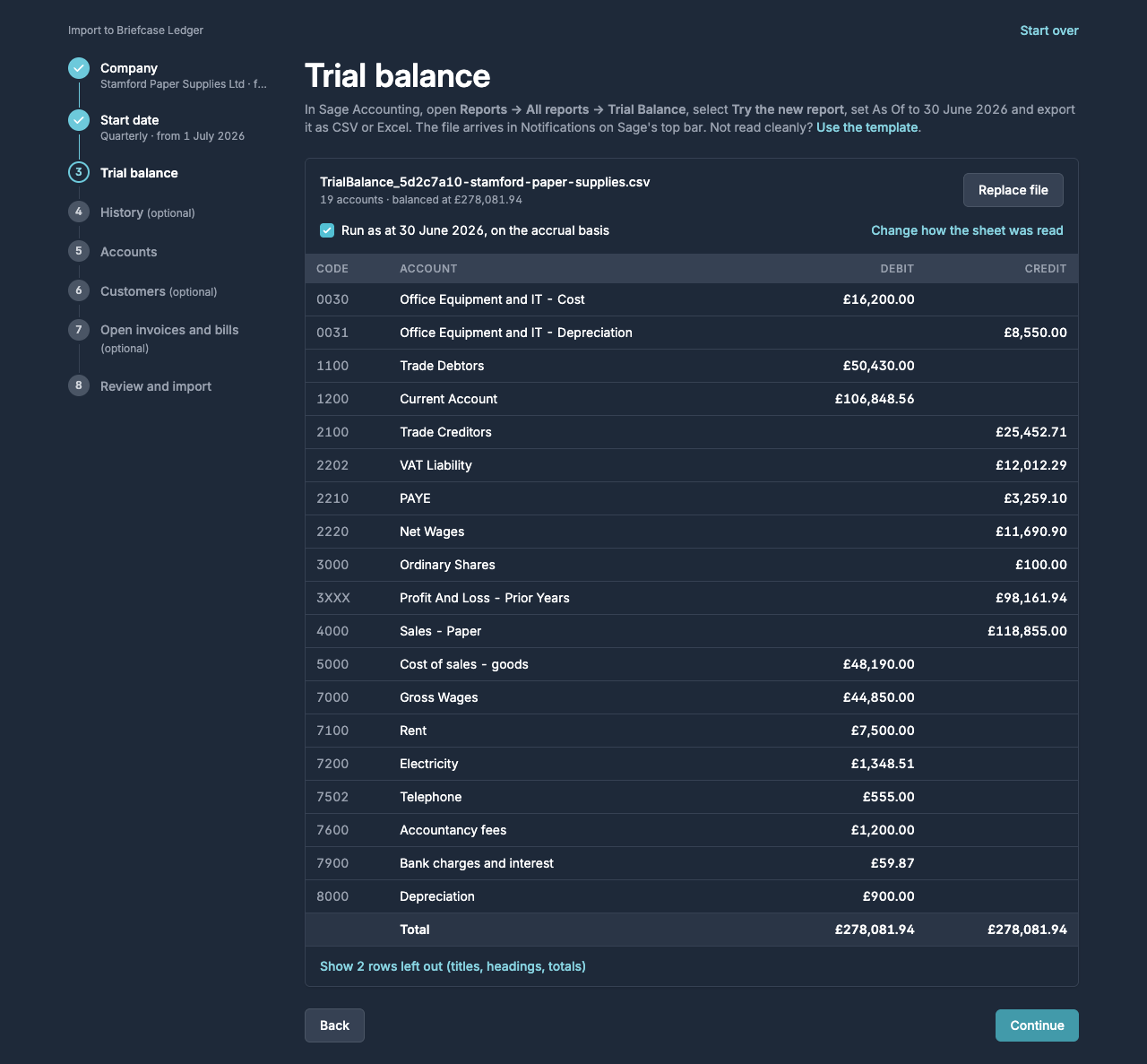Click account code 3XXX
Image resolution: width=1147 pixels, height=1064 pixels.
point(333,598)
